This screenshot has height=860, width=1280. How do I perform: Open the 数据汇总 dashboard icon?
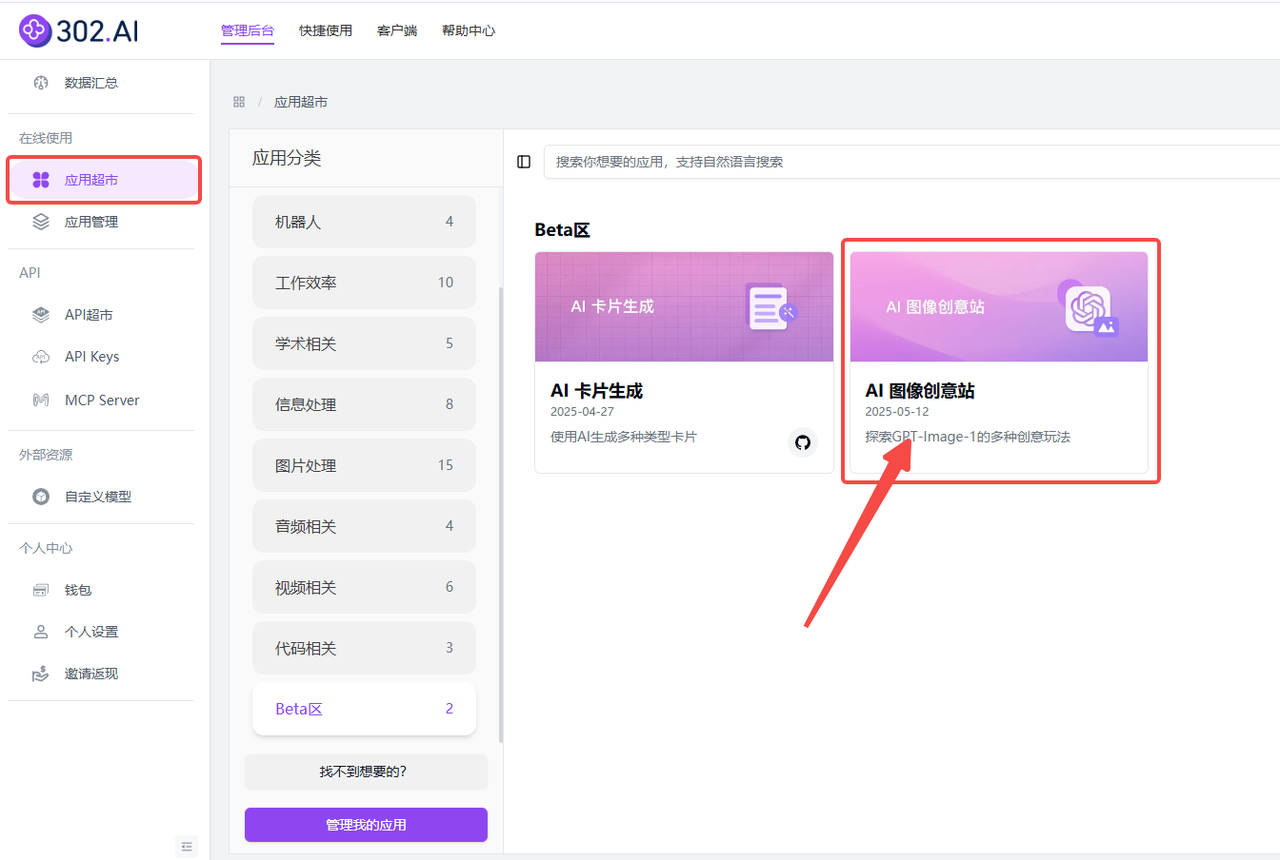pos(41,83)
